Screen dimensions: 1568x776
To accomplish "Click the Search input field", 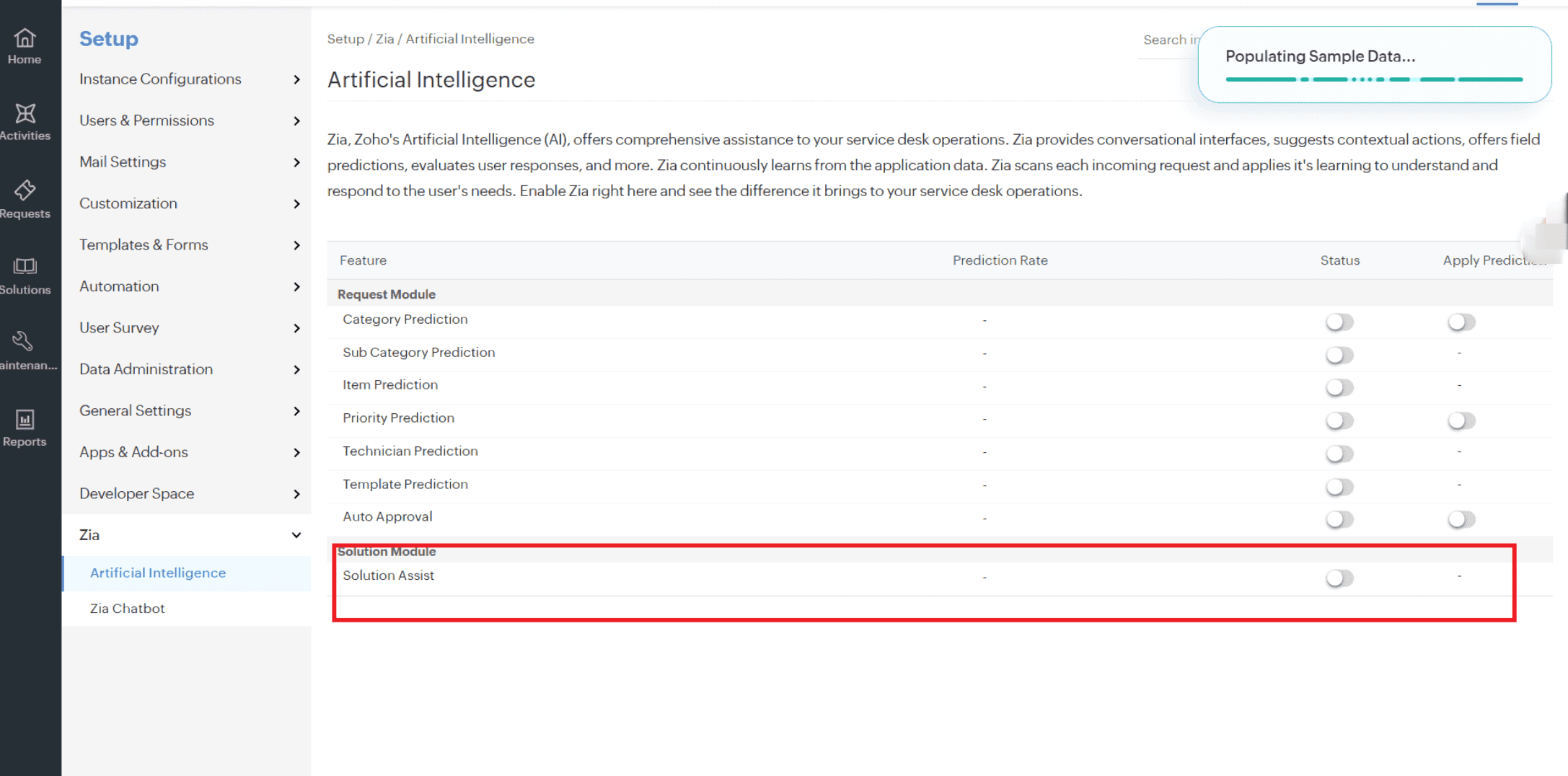I will [x=1168, y=40].
